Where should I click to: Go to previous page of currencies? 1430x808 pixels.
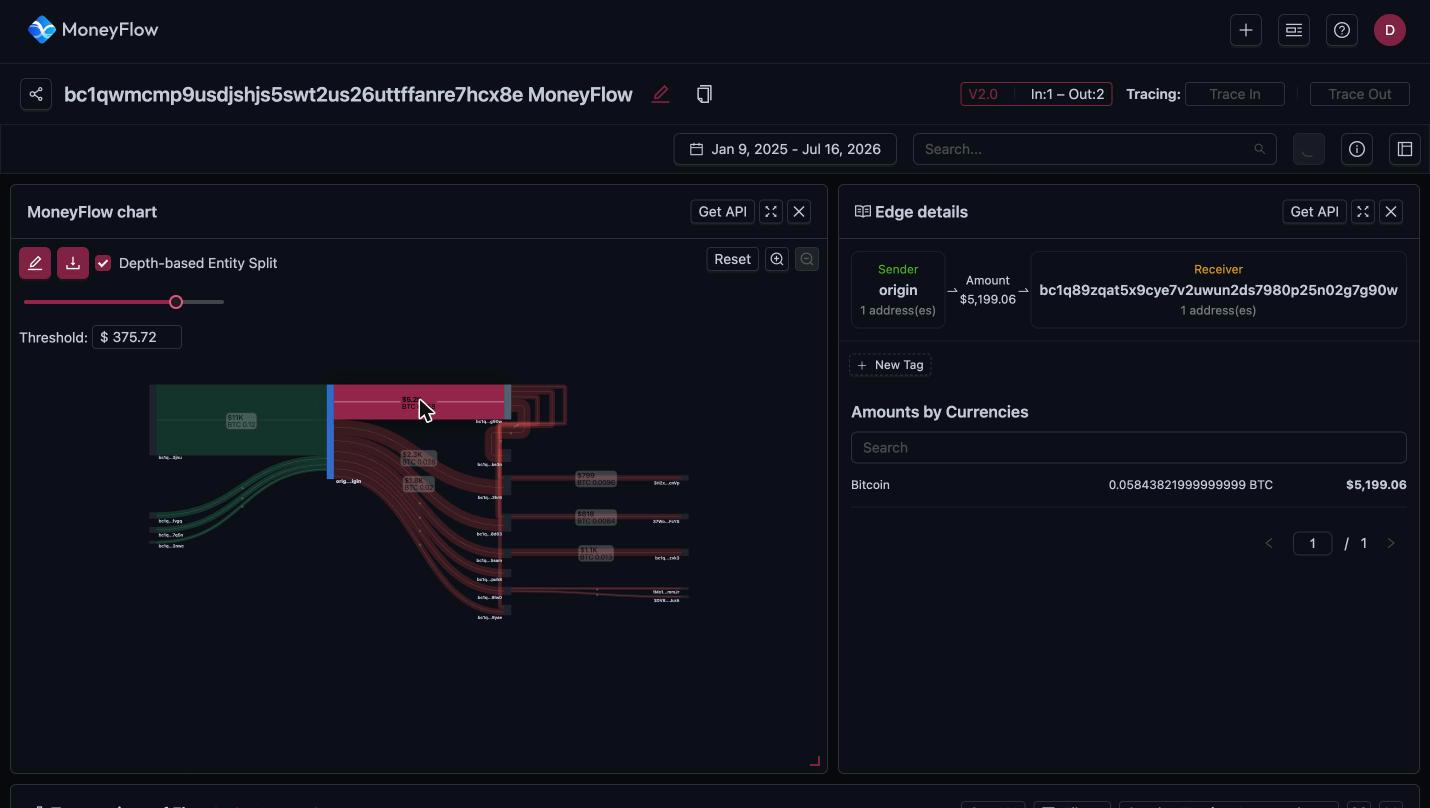tap(1269, 543)
